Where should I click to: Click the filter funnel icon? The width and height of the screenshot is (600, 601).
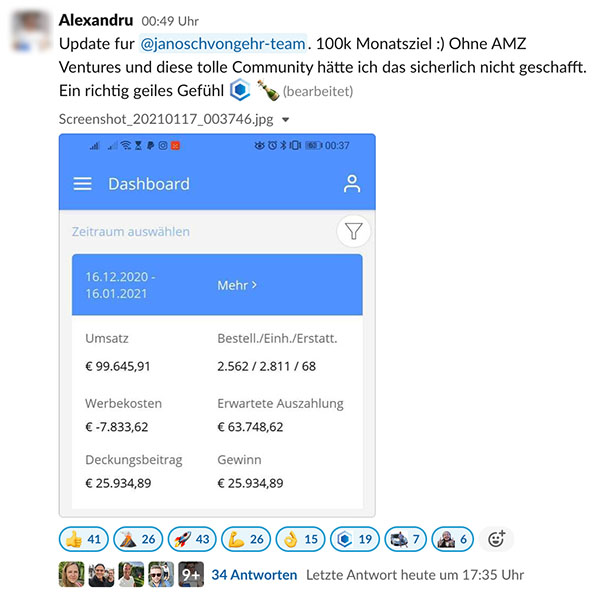(353, 231)
